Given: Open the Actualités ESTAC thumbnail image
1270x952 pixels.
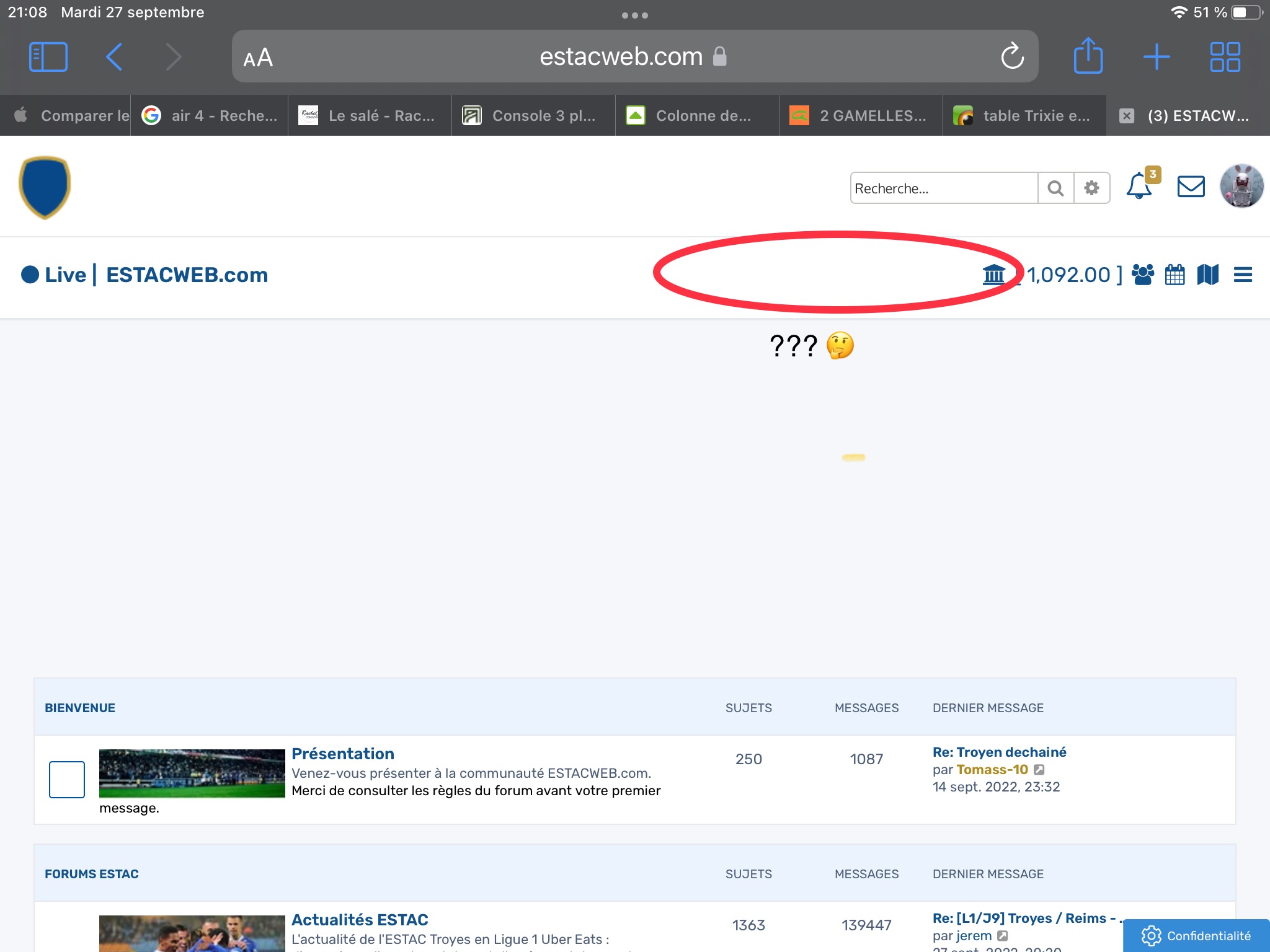Looking at the screenshot, I should point(192,933).
